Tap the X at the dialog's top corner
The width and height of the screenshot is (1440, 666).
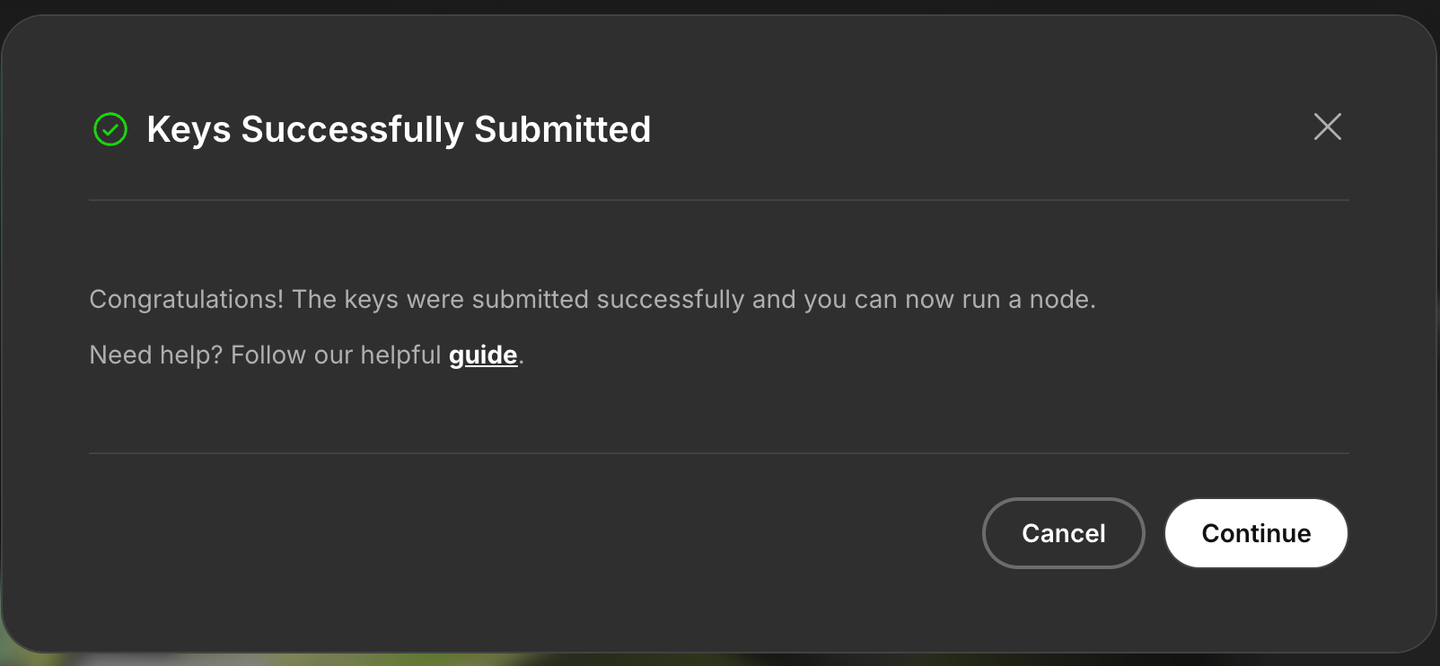[x=1327, y=127]
